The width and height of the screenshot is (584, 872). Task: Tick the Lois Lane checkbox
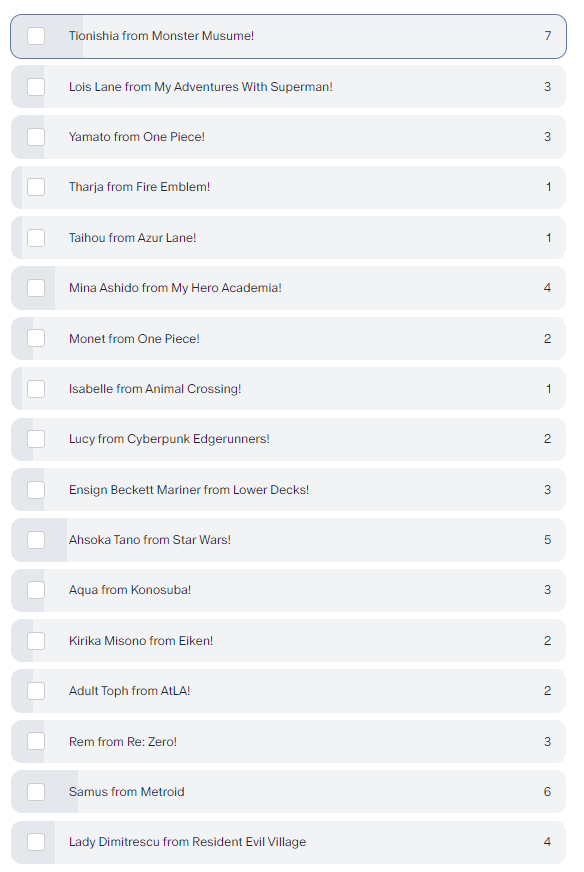click(x=36, y=87)
